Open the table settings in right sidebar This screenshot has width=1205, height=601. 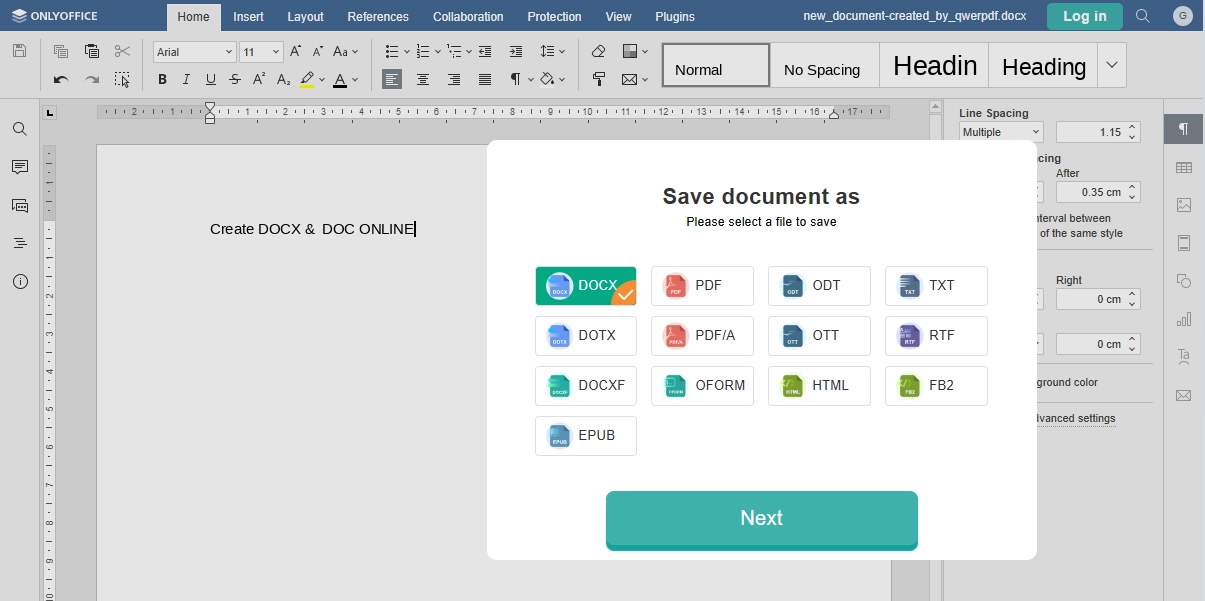click(1184, 167)
